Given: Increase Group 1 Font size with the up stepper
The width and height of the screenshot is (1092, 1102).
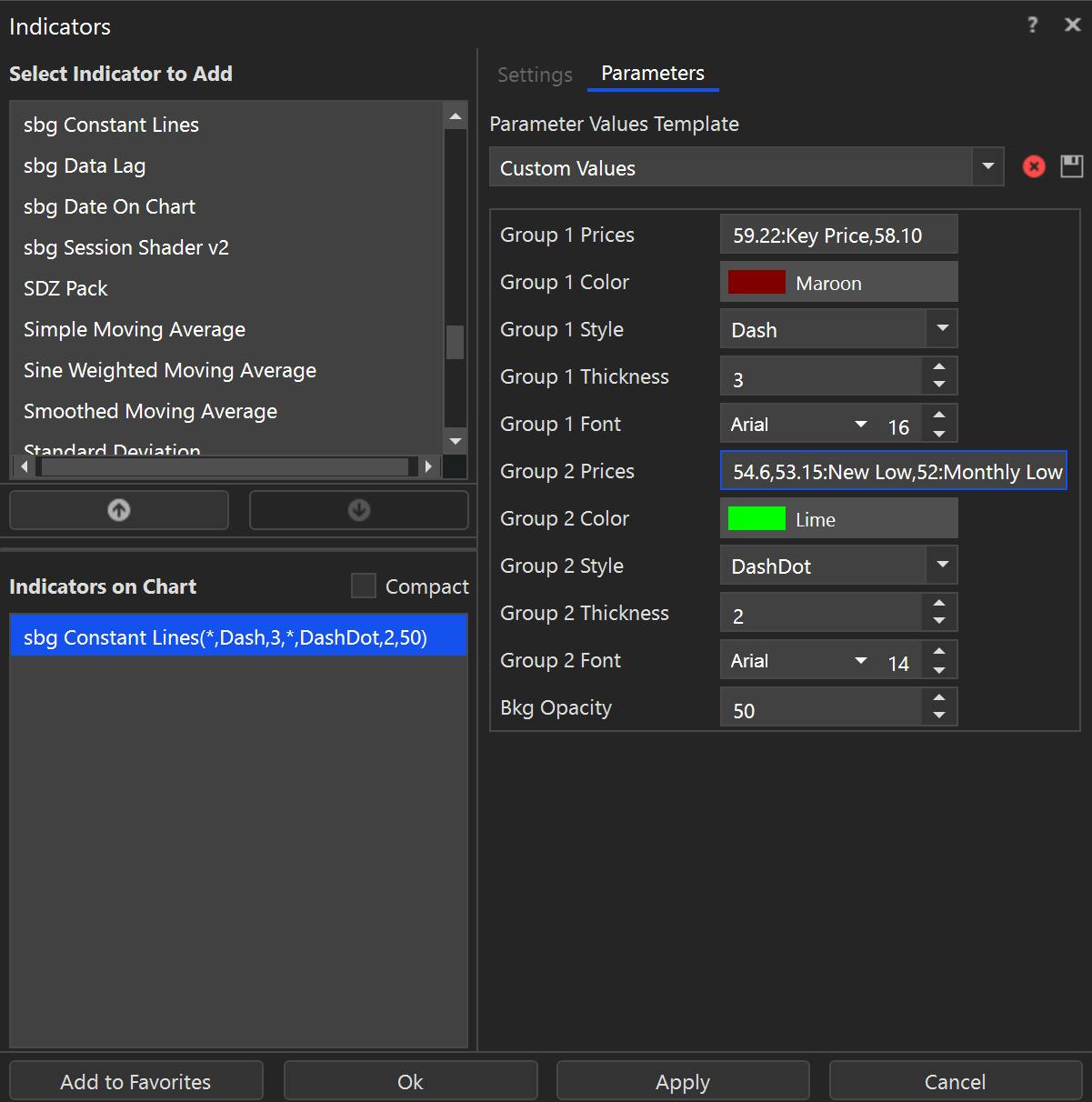Looking at the screenshot, I should [x=939, y=416].
